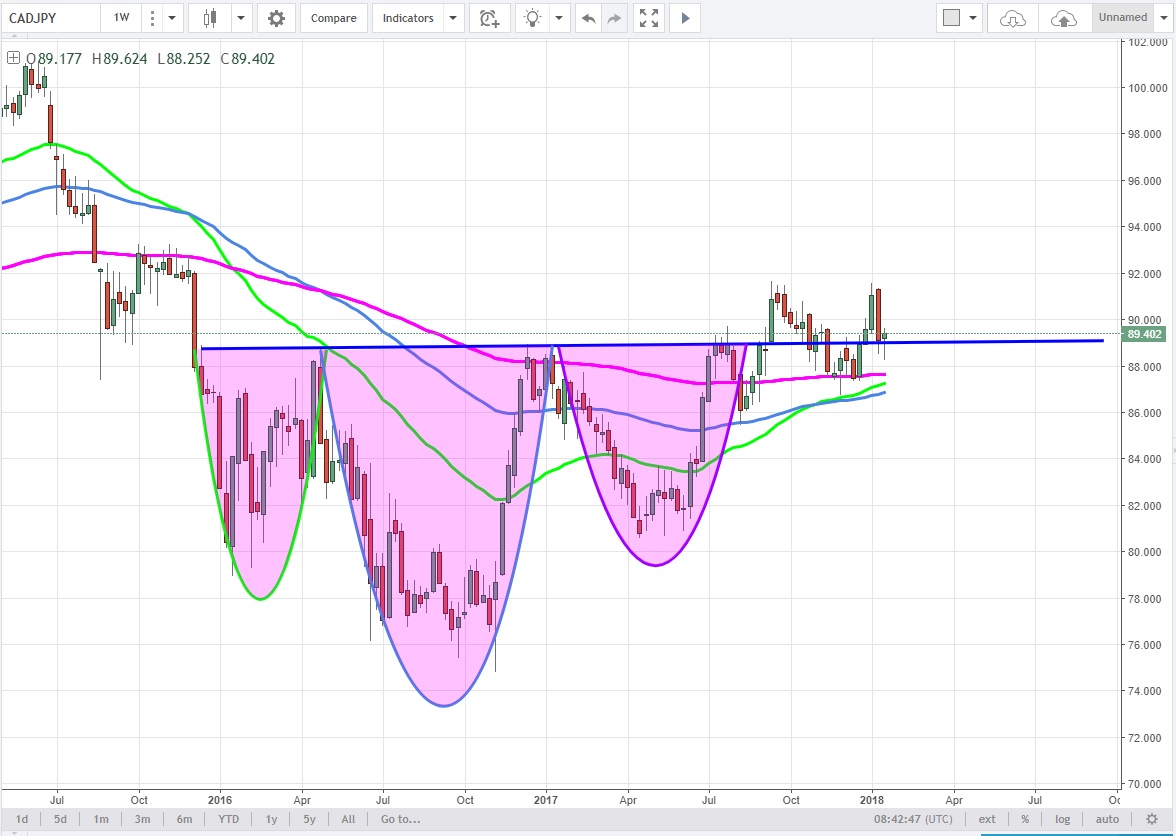Expand the chart style dropdown arrow

coord(241,18)
